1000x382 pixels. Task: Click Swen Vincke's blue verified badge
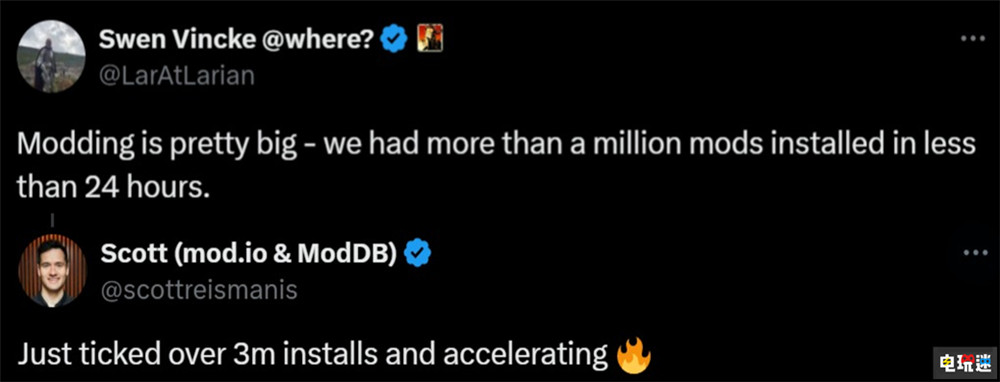pos(393,42)
